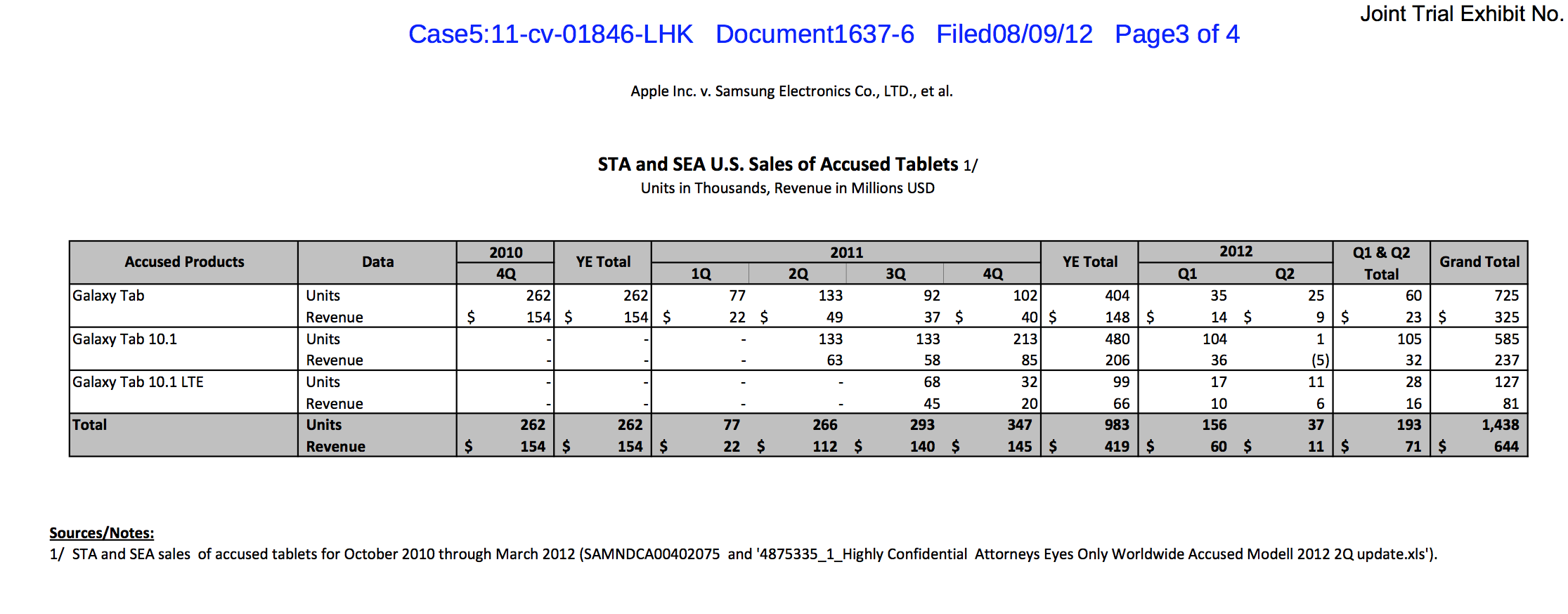Click the 2010 year header cell
Viewport: 1568px width, 614px height.
pos(505,252)
